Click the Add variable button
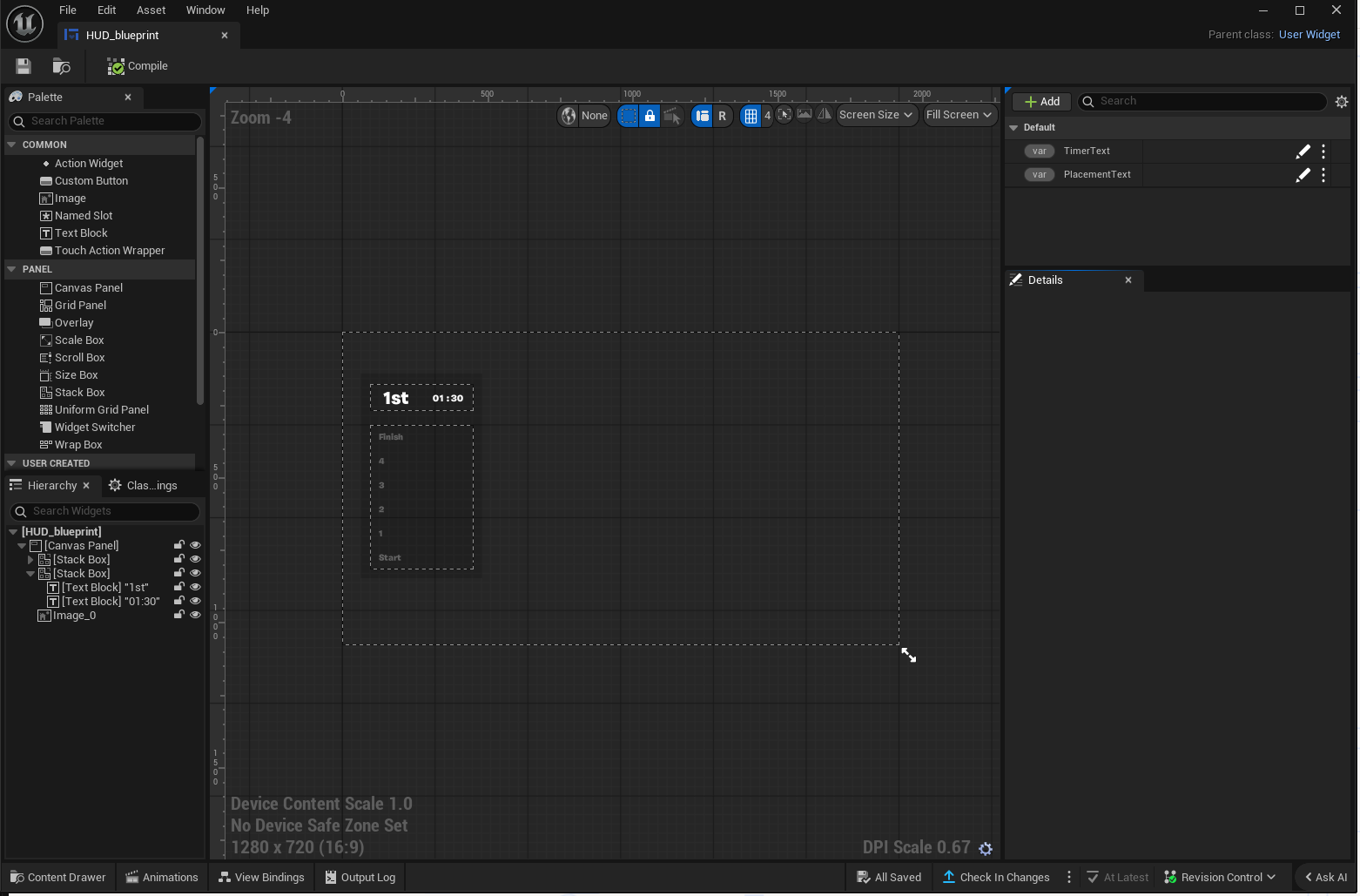The height and width of the screenshot is (896, 1360). point(1040,101)
